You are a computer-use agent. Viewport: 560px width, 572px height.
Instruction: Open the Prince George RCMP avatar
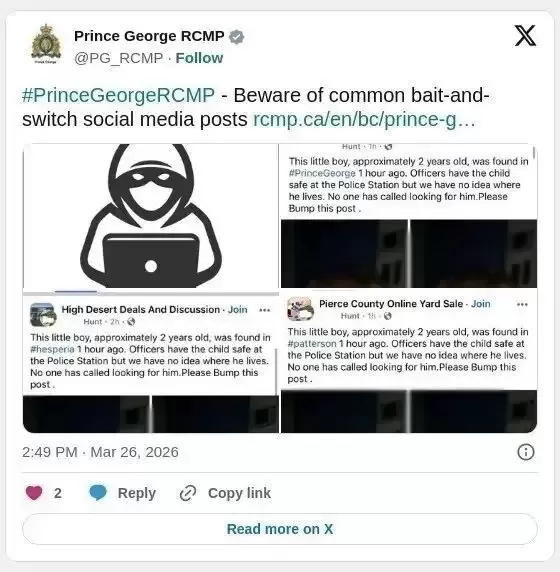tap(46, 44)
